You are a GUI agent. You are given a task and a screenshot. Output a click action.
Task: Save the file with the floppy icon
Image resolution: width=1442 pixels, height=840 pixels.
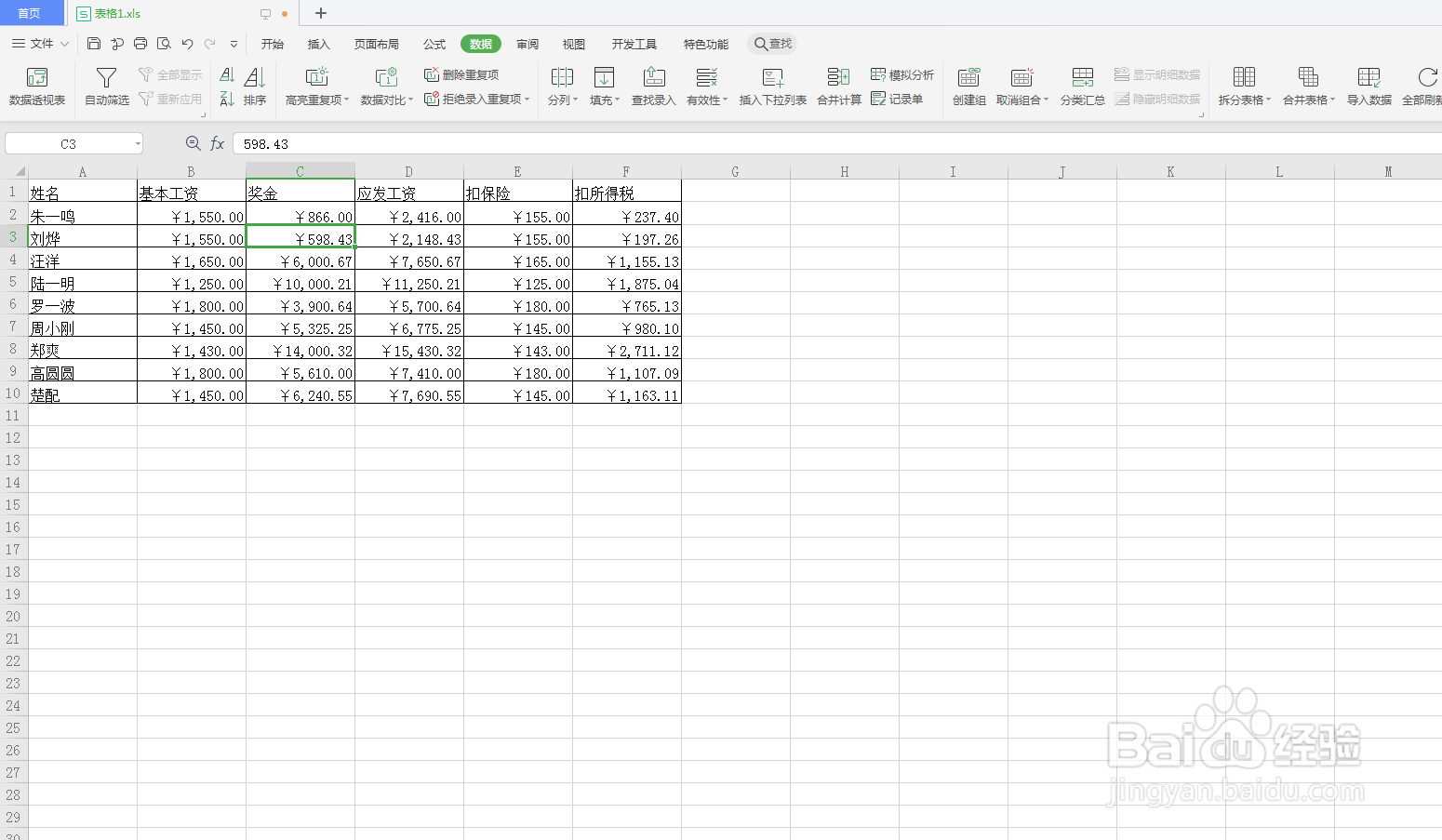(x=94, y=44)
